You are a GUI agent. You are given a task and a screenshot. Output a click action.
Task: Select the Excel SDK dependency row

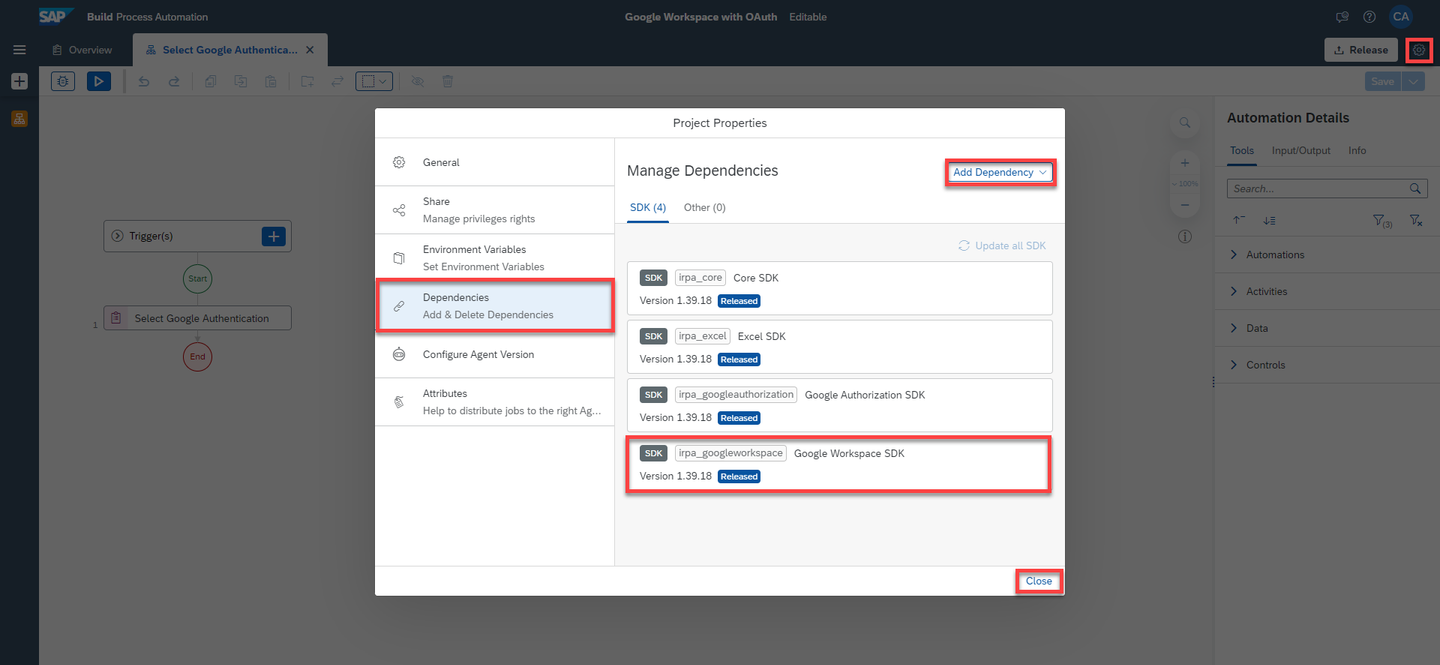[840, 347]
